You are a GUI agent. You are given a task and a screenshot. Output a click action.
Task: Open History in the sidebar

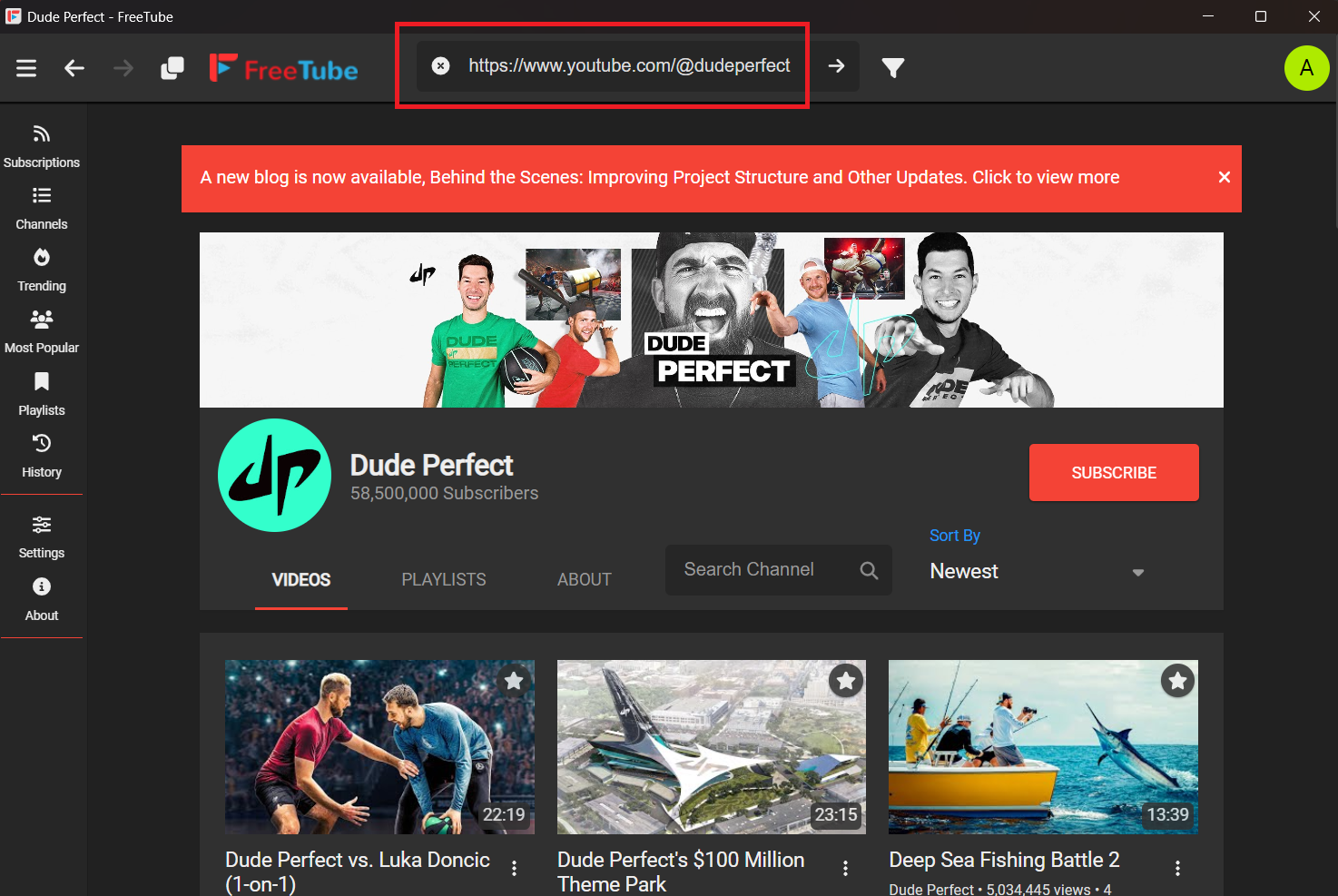[42, 457]
